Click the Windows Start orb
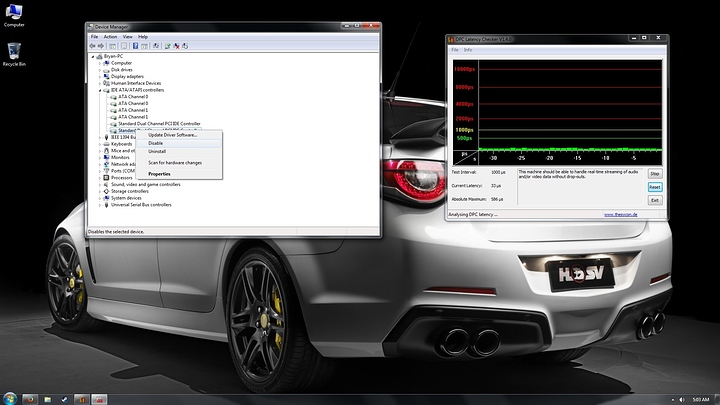 [8, 398]
